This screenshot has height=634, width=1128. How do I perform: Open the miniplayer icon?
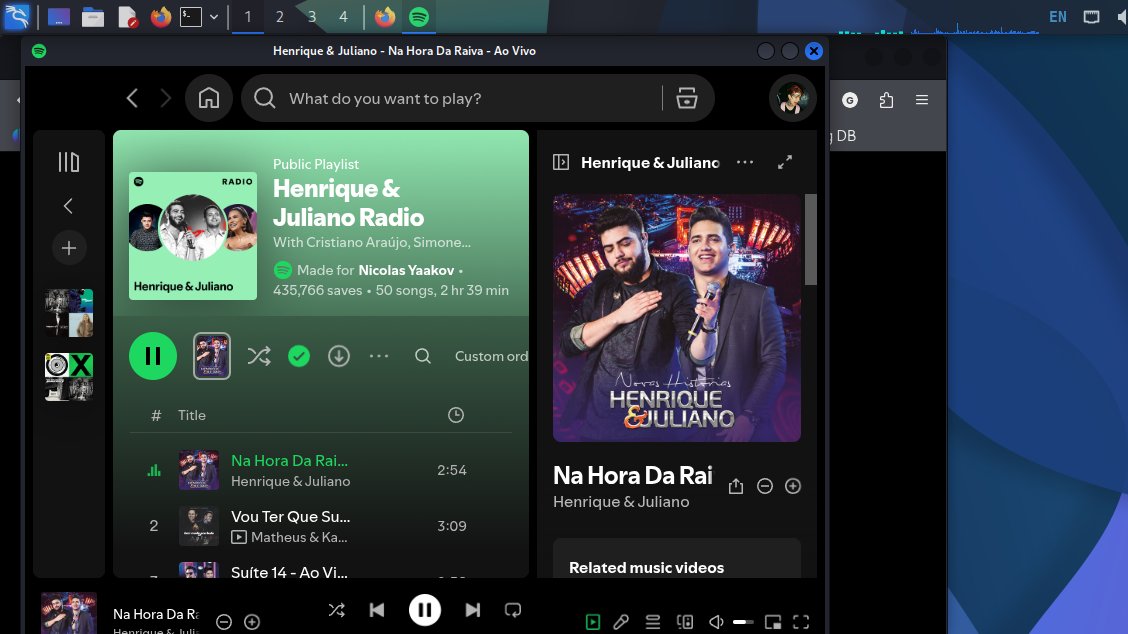tap(773, 622)
